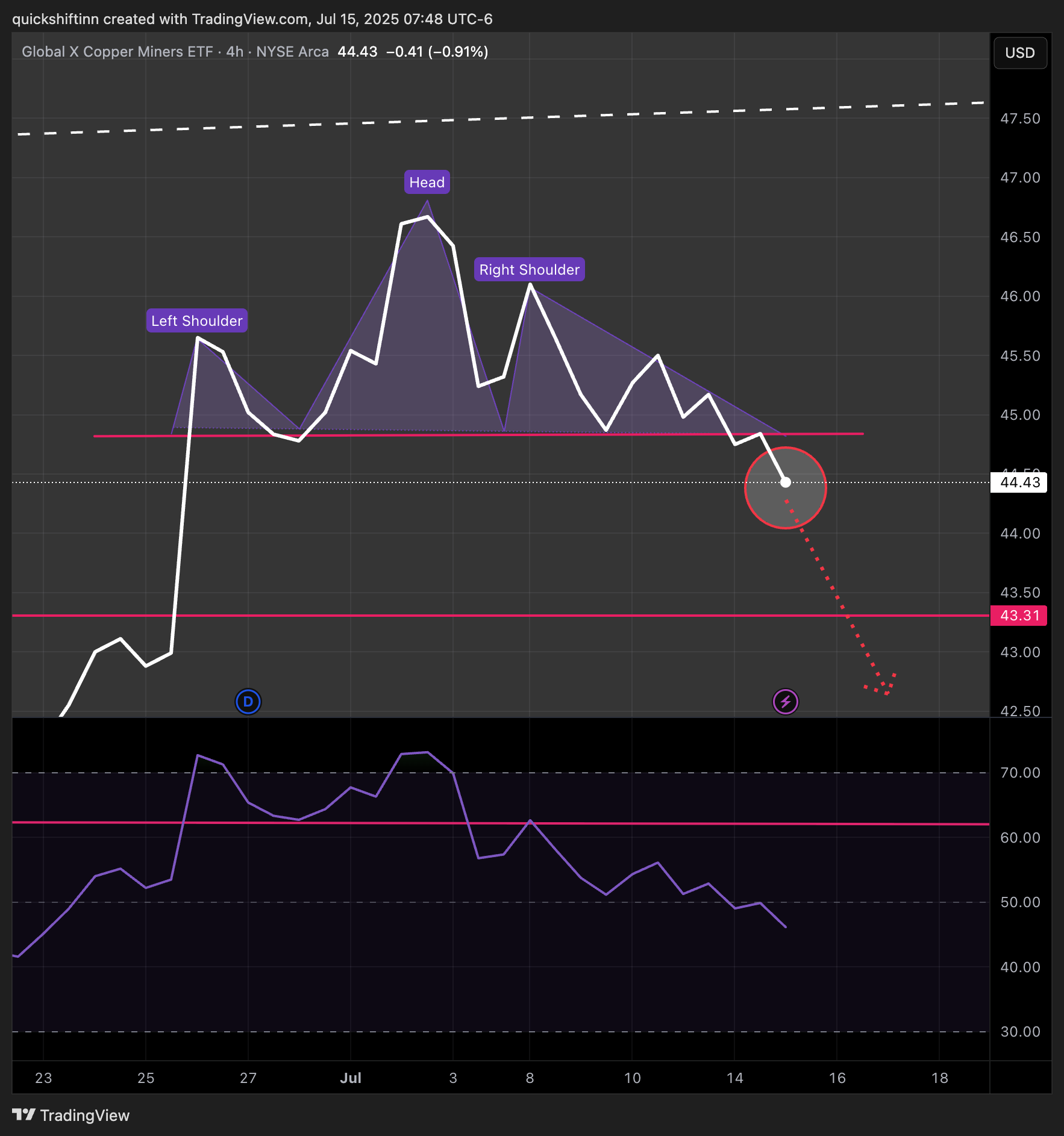Click the purple lightning bolt event icon
1064x1136 pixels.
785,702
